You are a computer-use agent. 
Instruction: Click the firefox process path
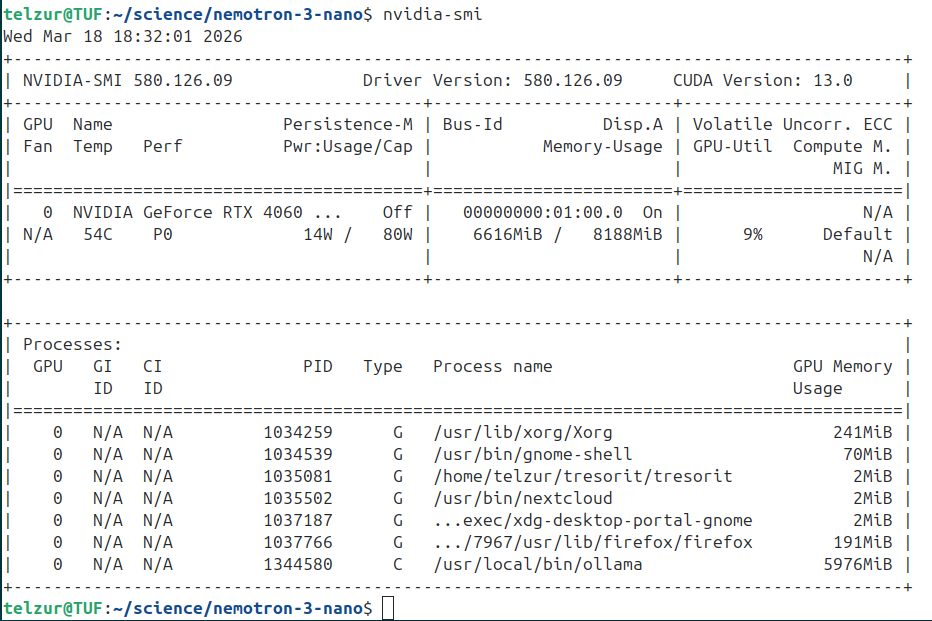(592, 542)
